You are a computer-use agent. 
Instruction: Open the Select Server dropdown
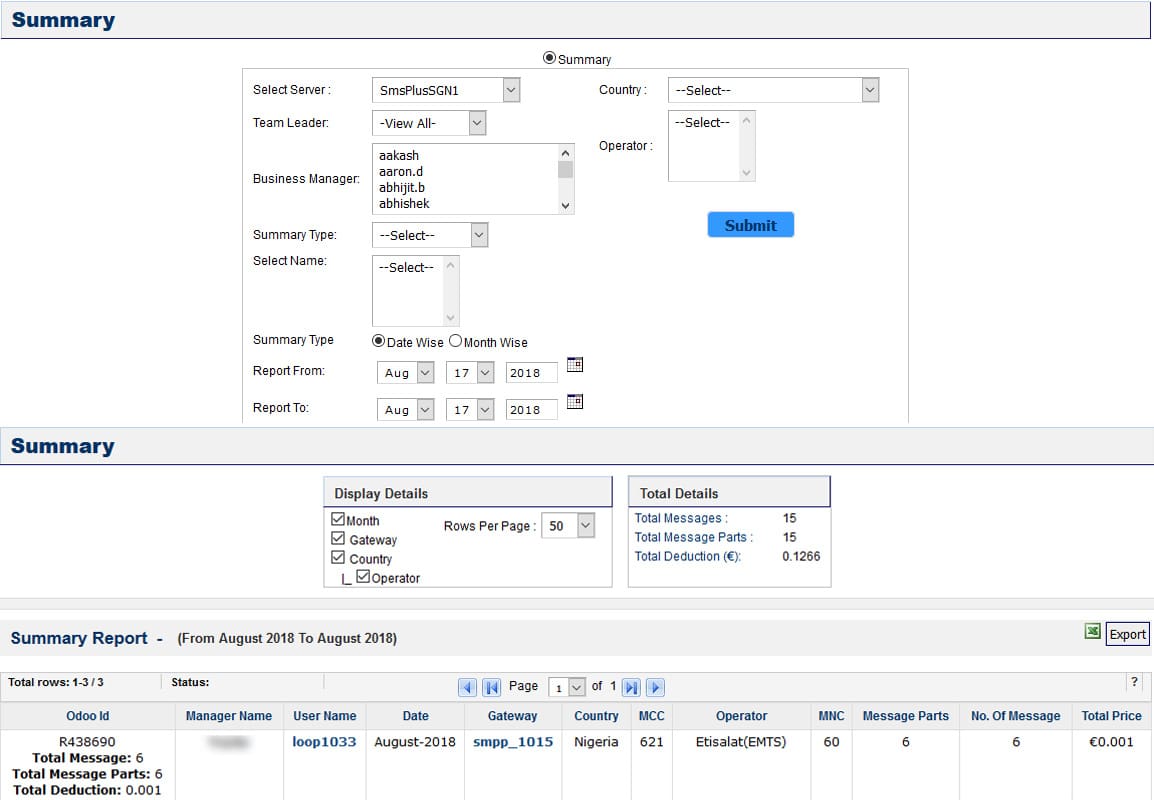pyautogui.click(x=446, y=90)
